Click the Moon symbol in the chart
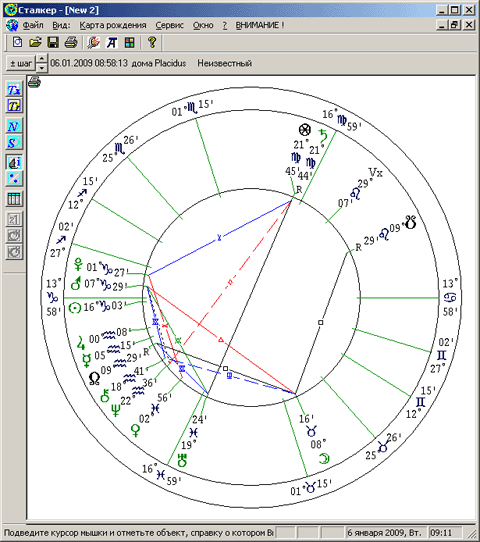 point(324,458)
